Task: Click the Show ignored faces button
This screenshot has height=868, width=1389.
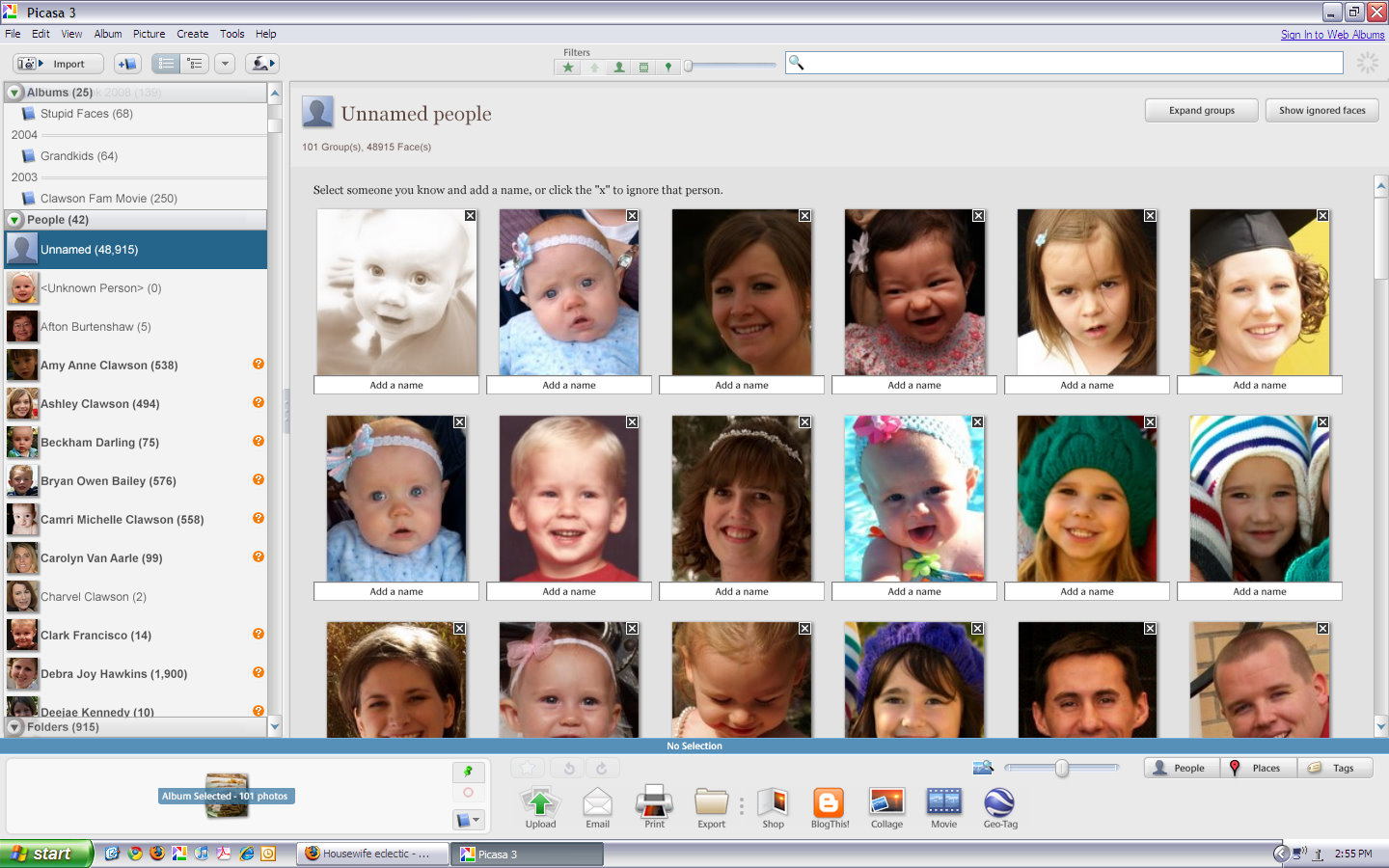Action: pos(1322,110)
